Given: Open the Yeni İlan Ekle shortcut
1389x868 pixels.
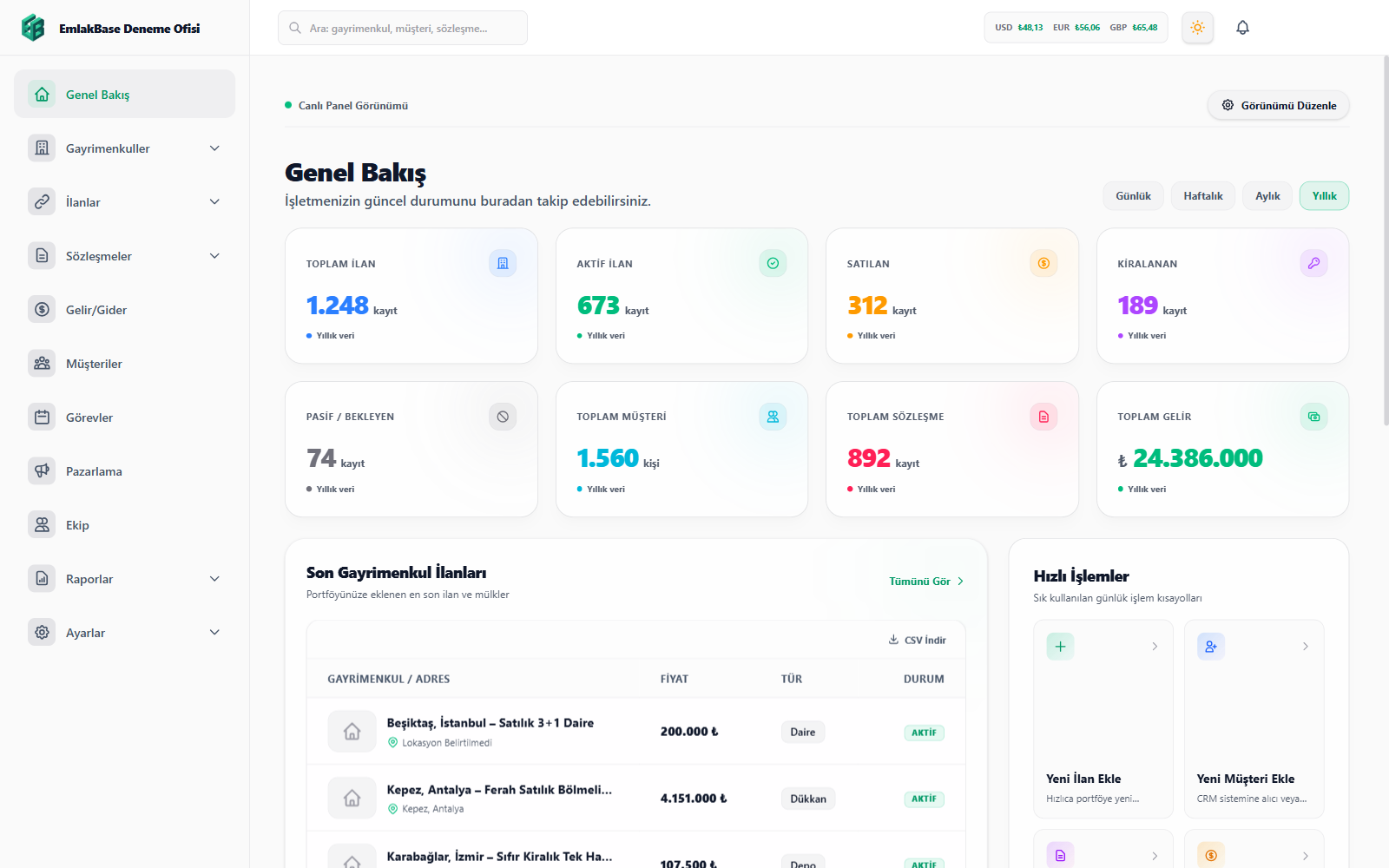Looking at the screenshot, I should (1103, 719).
